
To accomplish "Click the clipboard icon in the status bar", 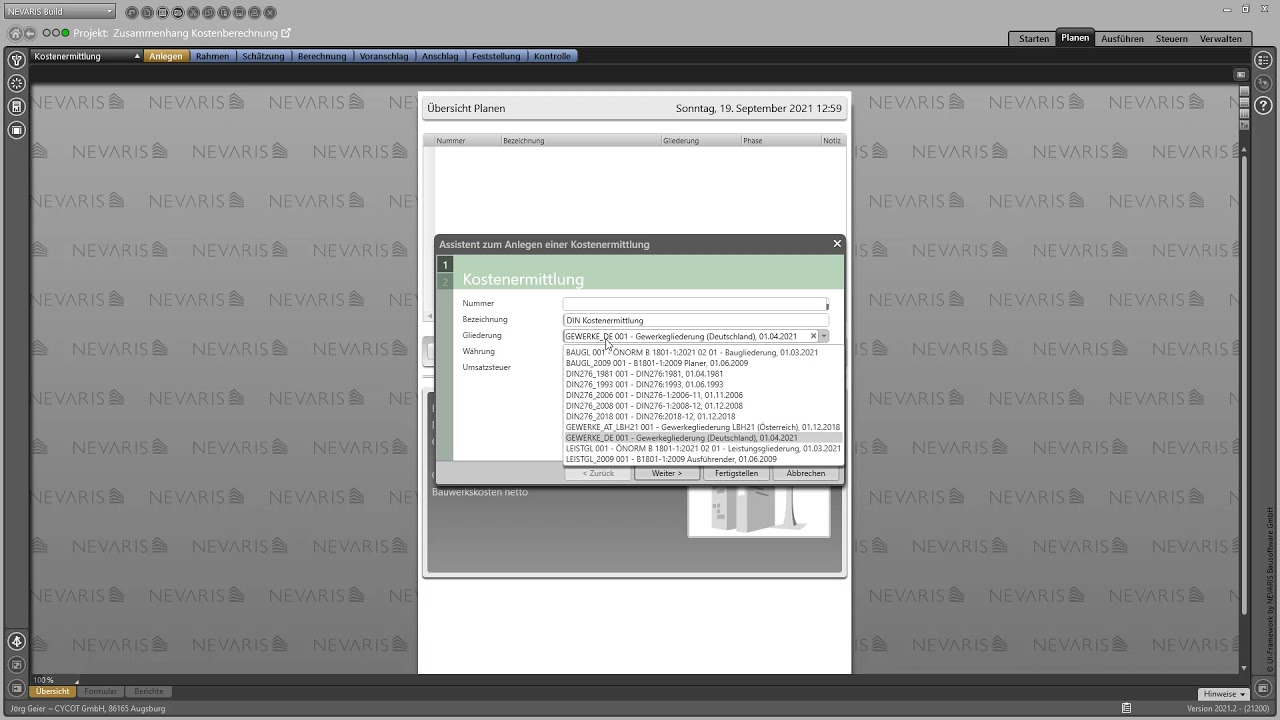I will [x=1127, y=708].
